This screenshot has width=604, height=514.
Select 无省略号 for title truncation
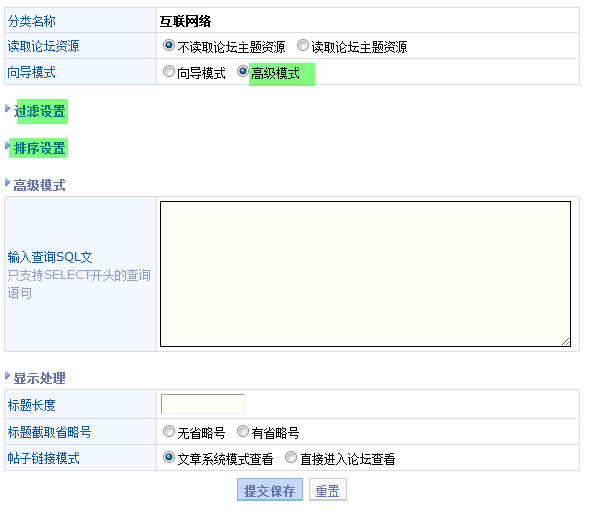coord(169,432)
